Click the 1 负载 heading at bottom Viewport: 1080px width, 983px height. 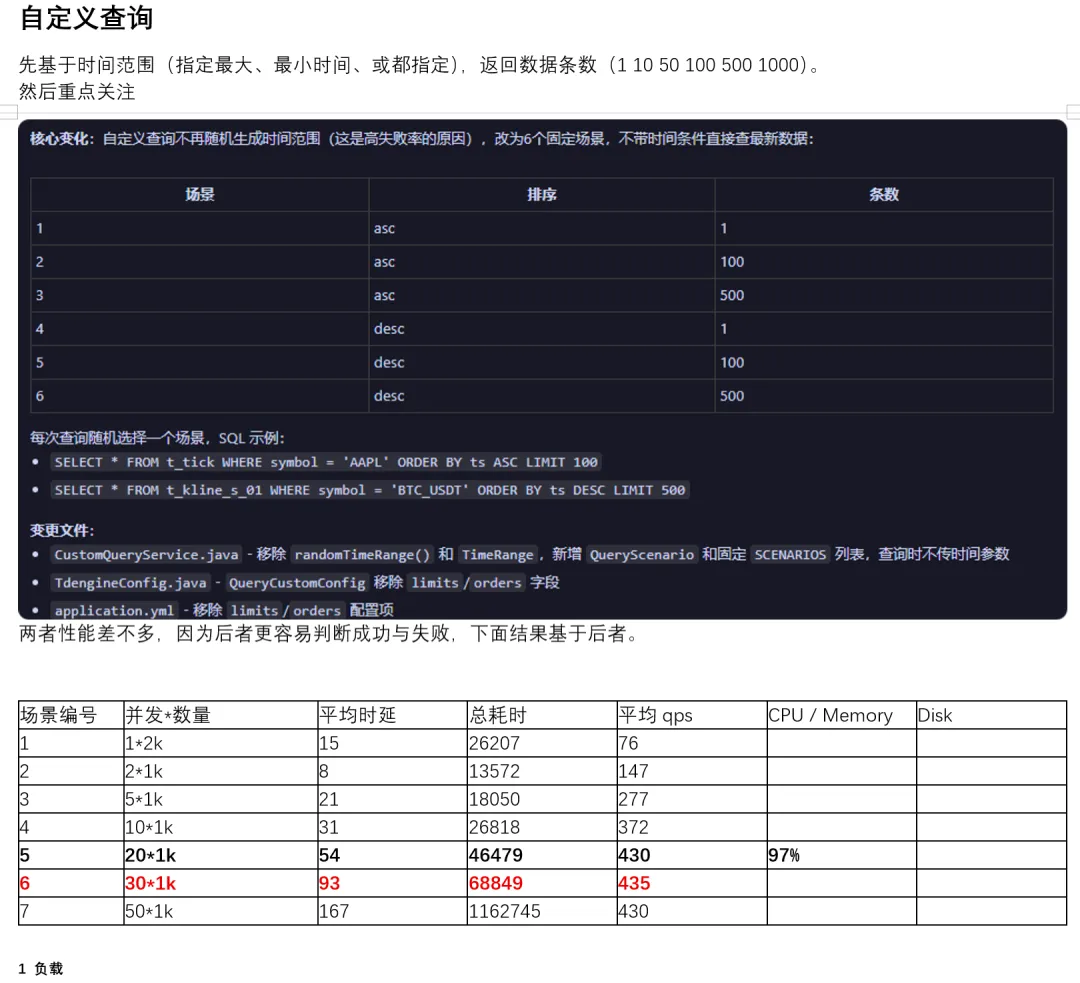point(41,969)
